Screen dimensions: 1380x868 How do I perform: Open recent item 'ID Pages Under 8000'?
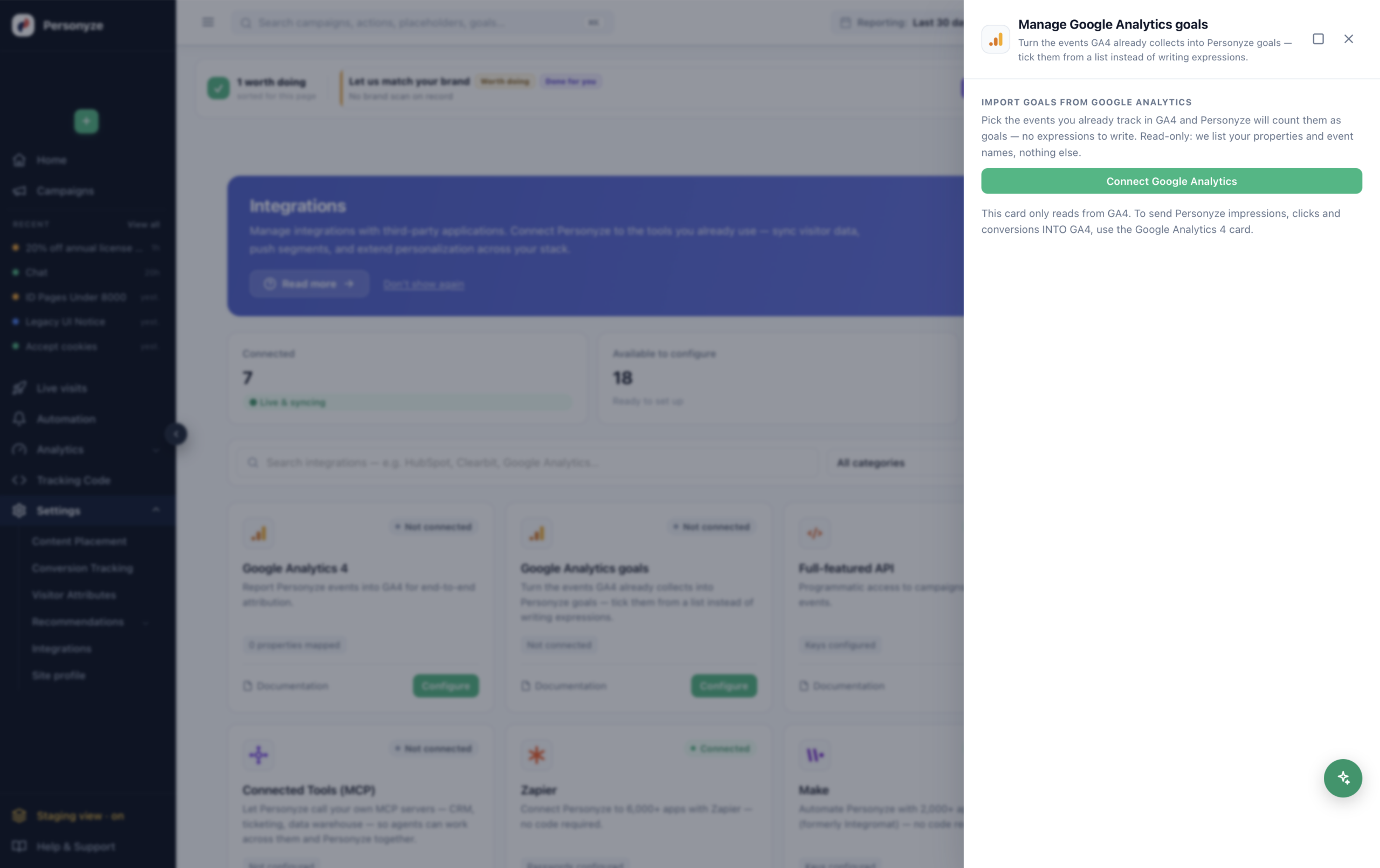pyautogui.click(x=86, y=297)
